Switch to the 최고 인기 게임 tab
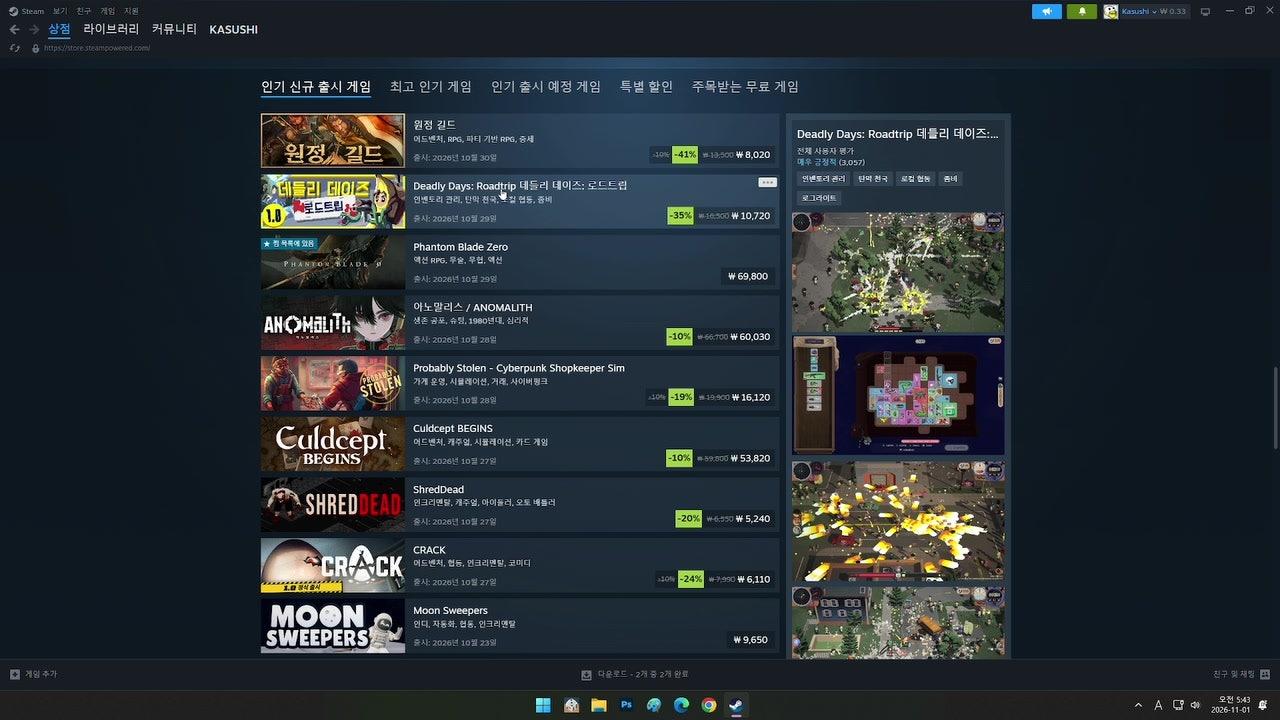The width and height of the screenshot is (1280, 720). coord(430,87)
